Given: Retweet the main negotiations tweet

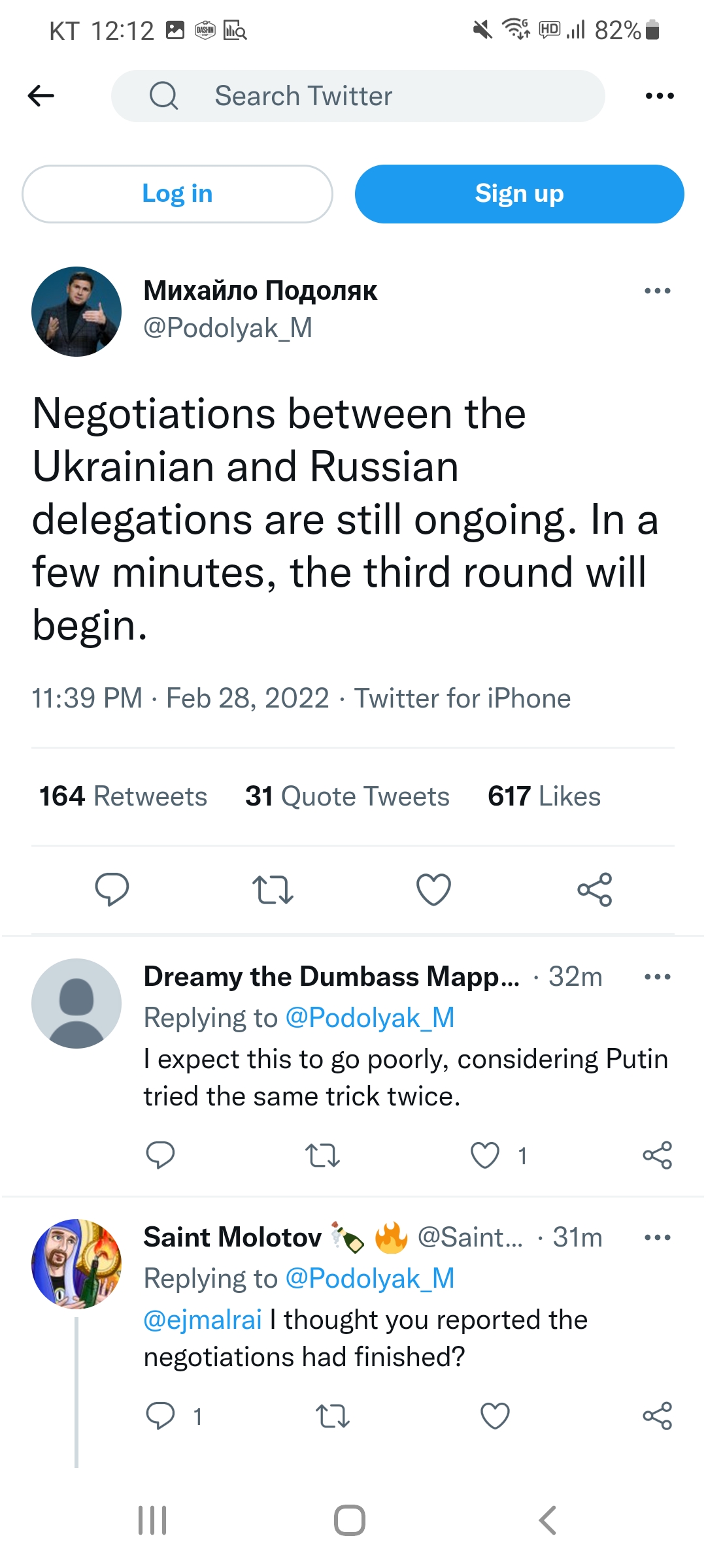Looking at the screenshot, I should (x=273, y=889).
